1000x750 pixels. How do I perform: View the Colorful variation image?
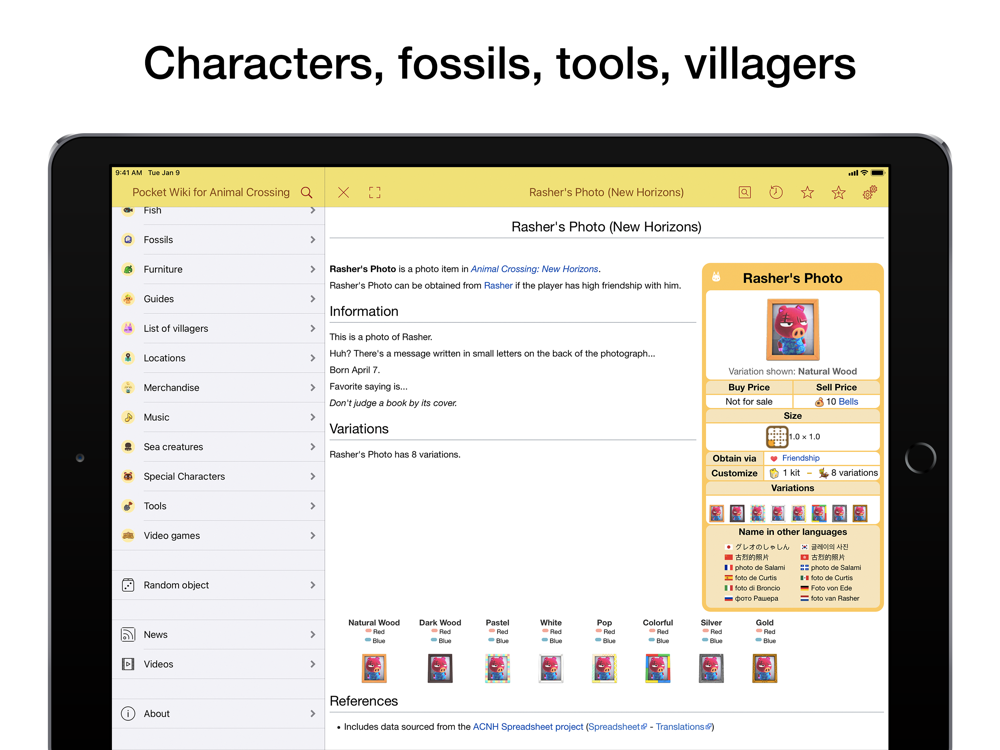658,668
